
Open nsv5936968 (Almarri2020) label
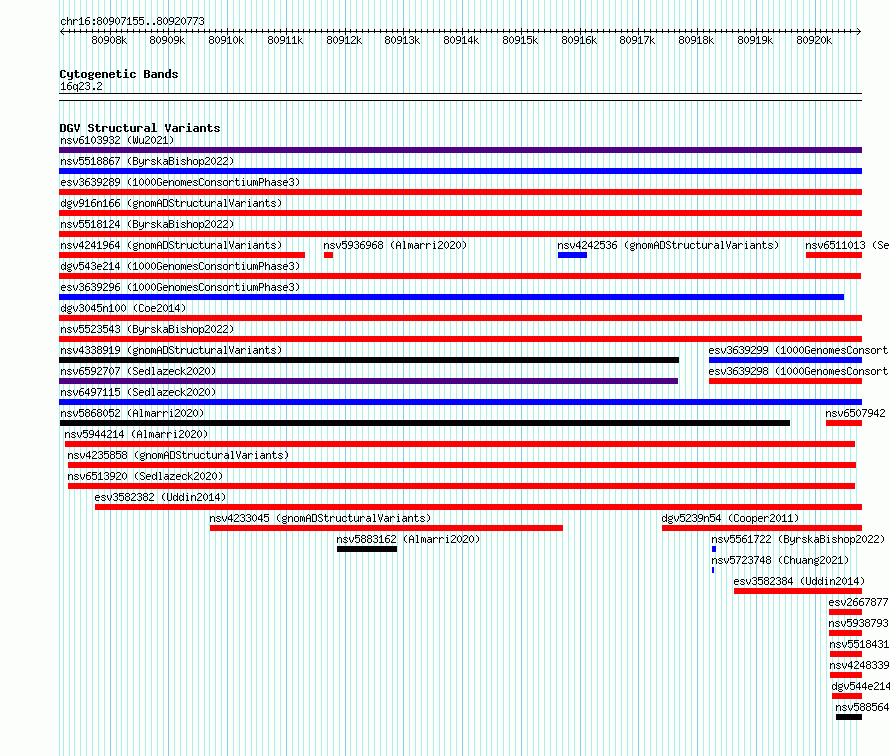coord(395,245)
